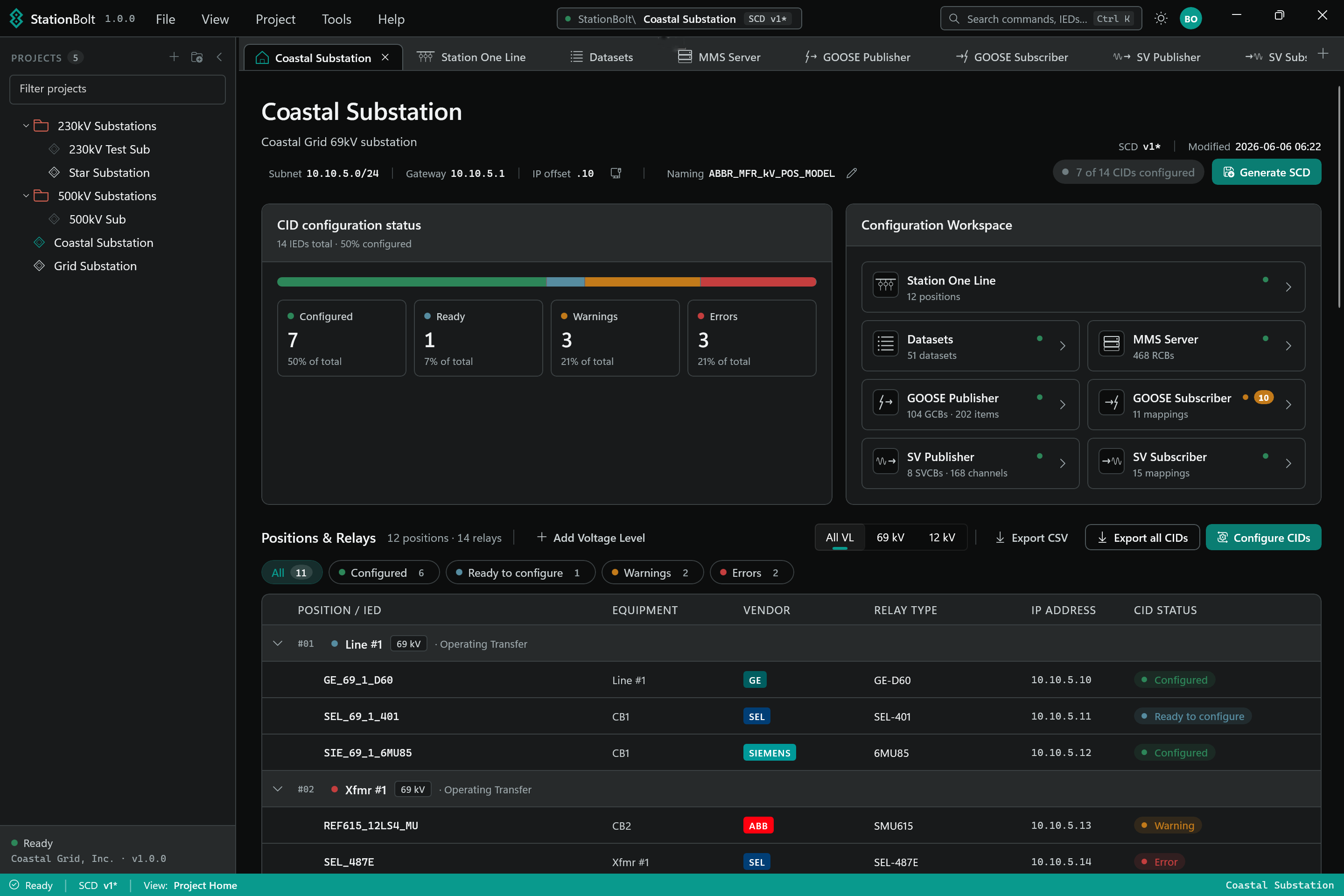Open the File menu

click(165, 19)
